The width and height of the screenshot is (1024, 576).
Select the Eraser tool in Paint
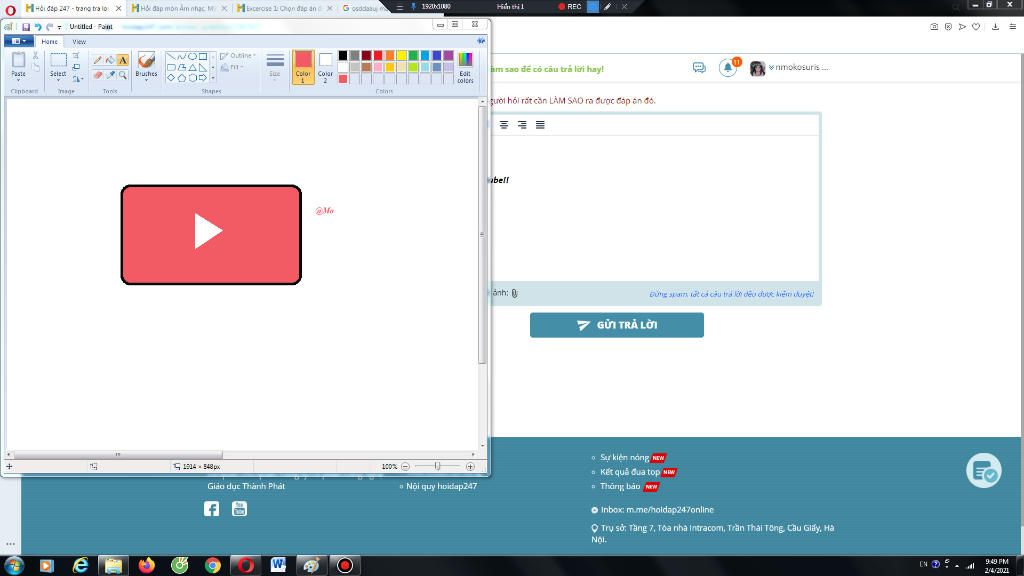coord(97,75)
